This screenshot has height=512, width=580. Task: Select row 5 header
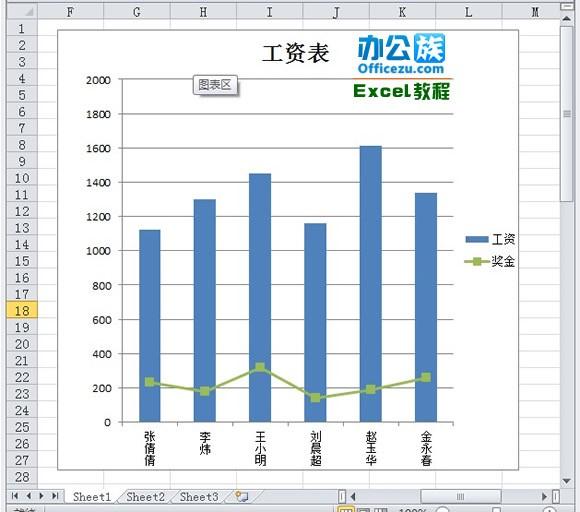(x=22, y=95)
